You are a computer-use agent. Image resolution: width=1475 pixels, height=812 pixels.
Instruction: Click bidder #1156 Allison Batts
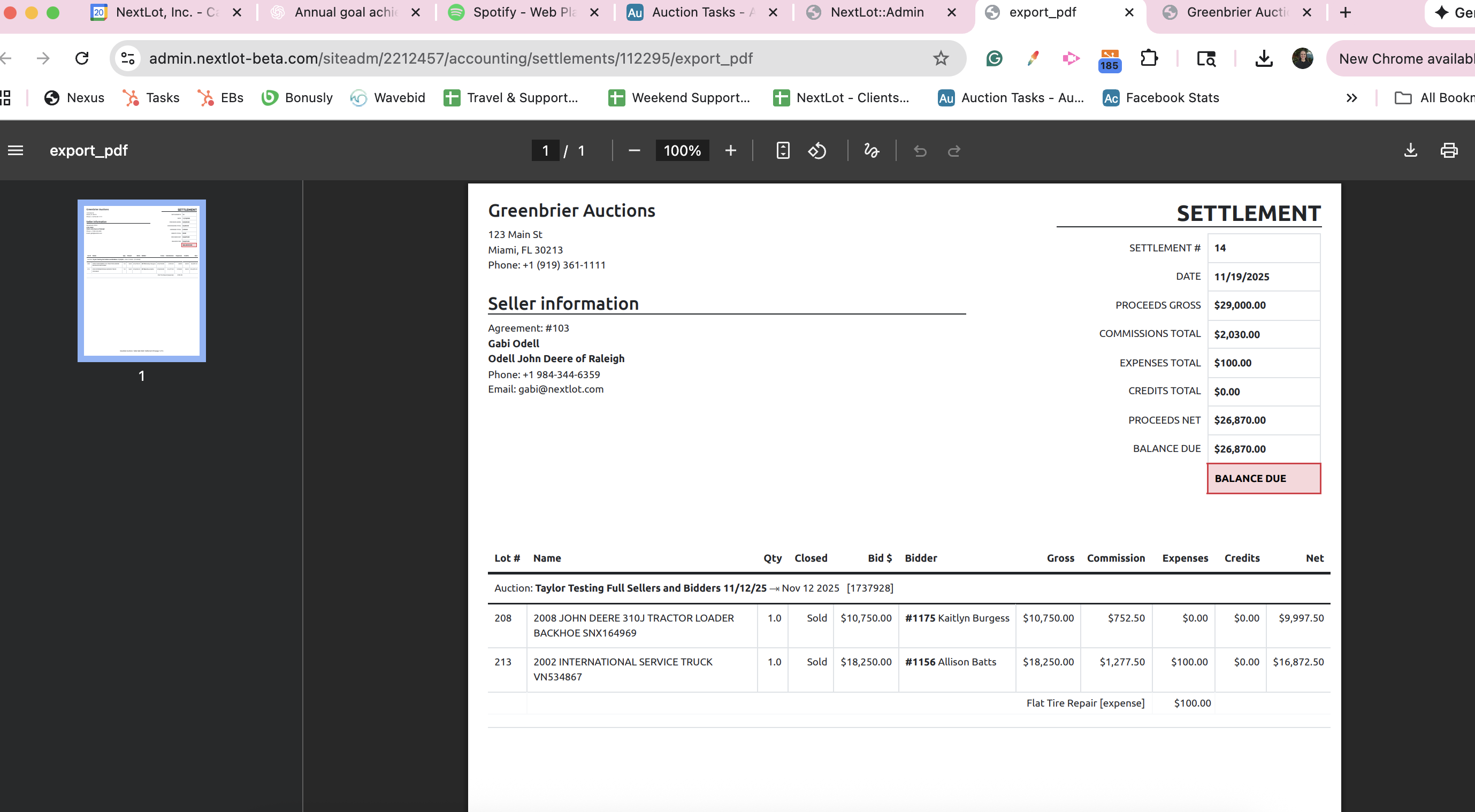tap(951, 662)
